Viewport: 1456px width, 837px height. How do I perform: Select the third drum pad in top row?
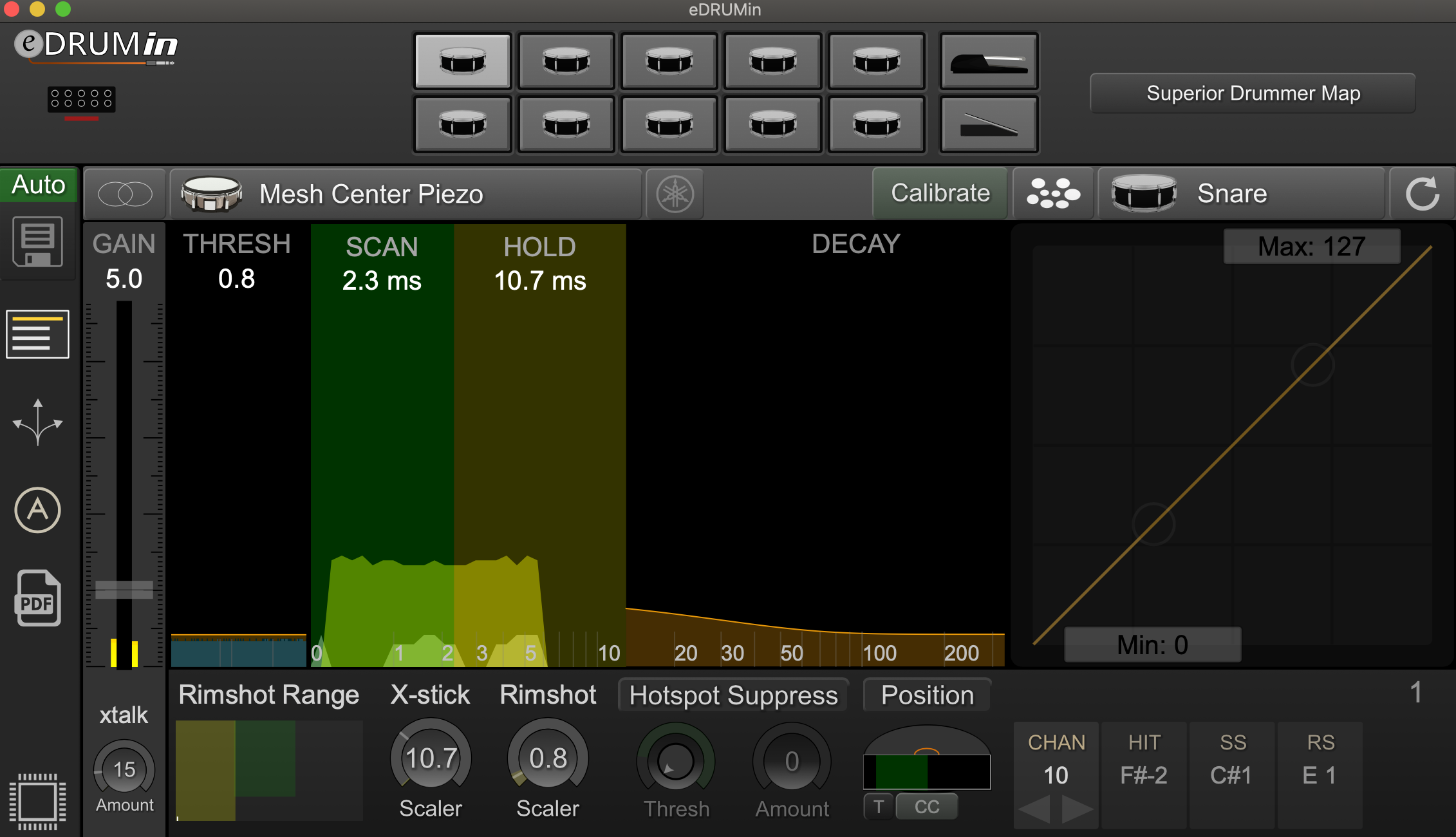[x=669, y=61]
